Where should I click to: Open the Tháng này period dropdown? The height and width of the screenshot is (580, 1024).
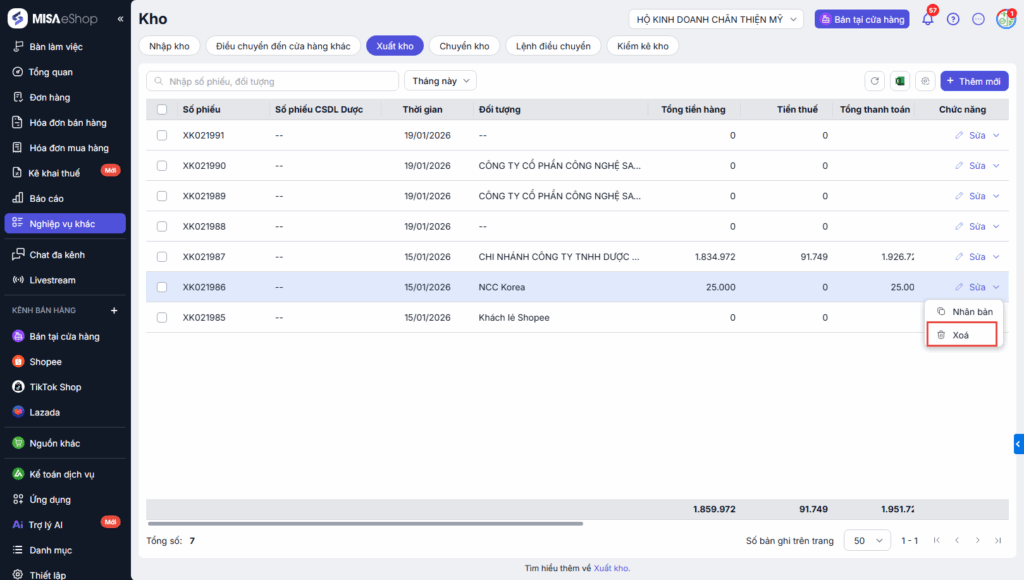pyautogui.click(x=440, y=81)
